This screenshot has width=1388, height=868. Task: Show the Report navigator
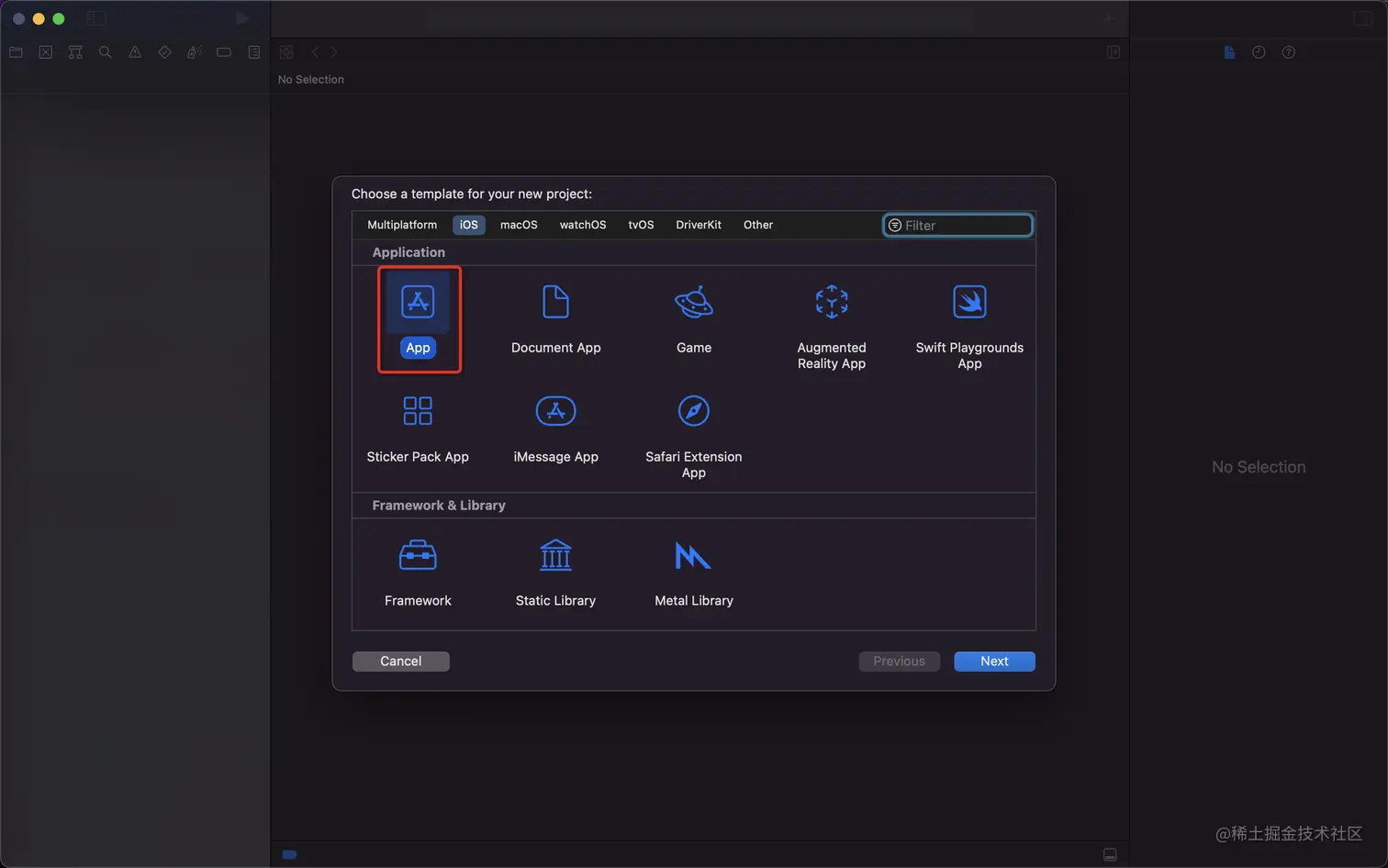[254, 52]
